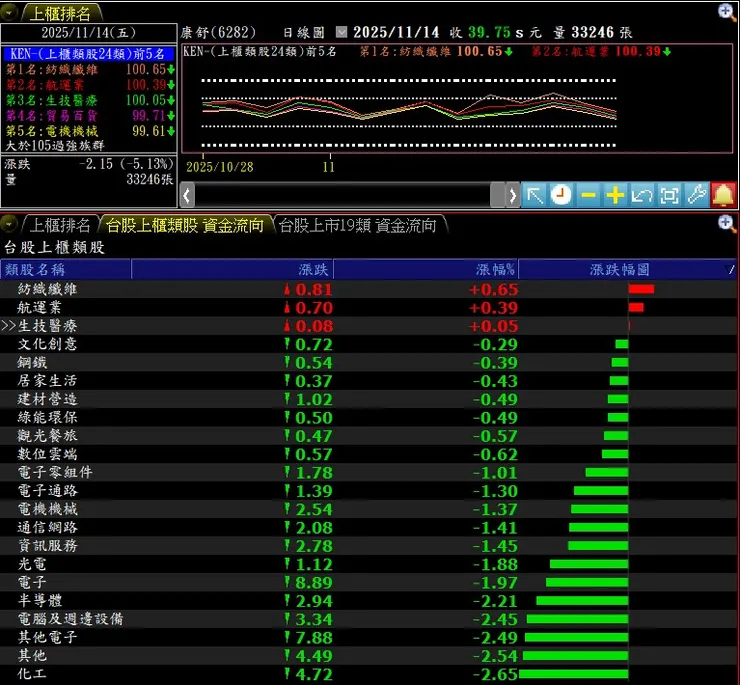740x685 pixels.
Task: Click 第3名:生技醫療 in ranking list
Action: coord(90,100)
